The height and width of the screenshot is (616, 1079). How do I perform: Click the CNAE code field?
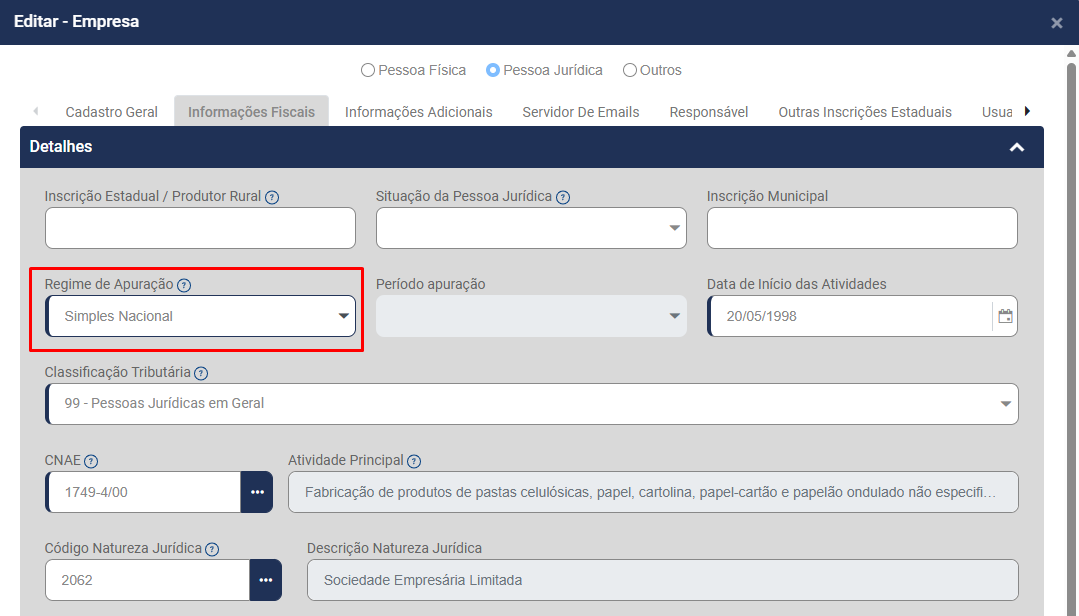(143, 492)
